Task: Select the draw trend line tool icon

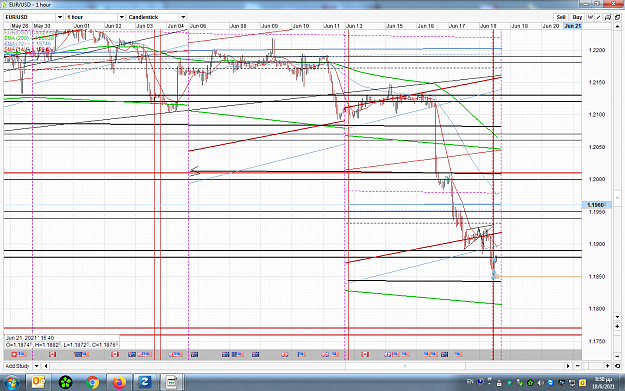Action: click(x=599, y=17)
